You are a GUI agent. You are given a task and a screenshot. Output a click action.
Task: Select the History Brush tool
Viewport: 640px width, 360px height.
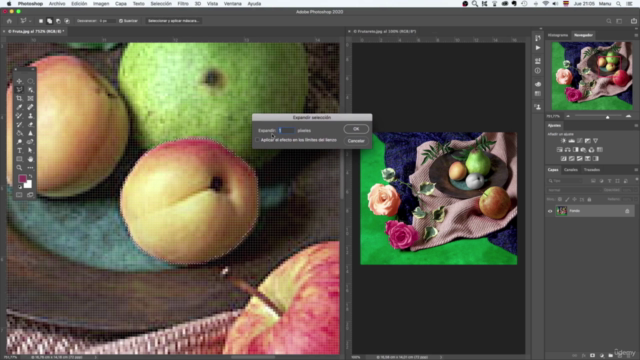tap(19, 124)
